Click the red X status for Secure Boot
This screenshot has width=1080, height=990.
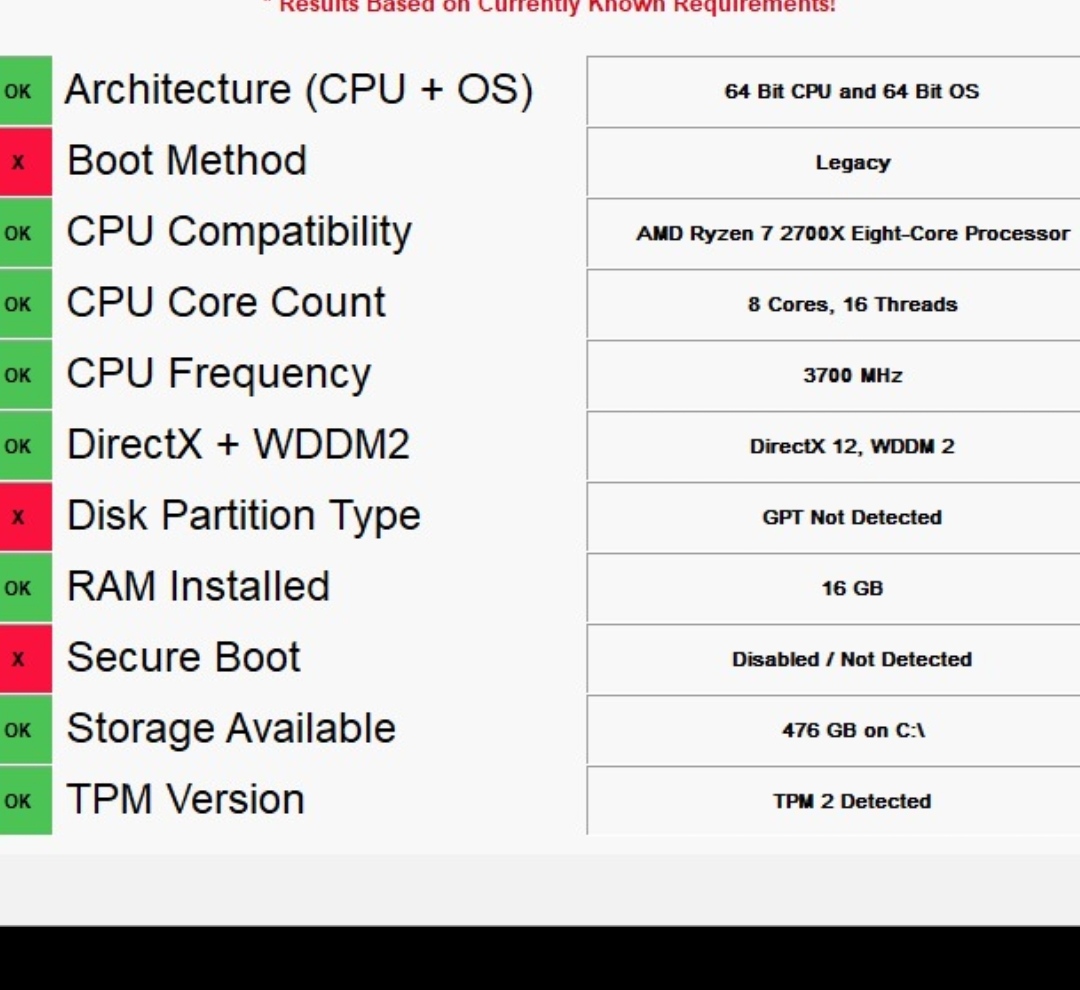click(22, 658)
